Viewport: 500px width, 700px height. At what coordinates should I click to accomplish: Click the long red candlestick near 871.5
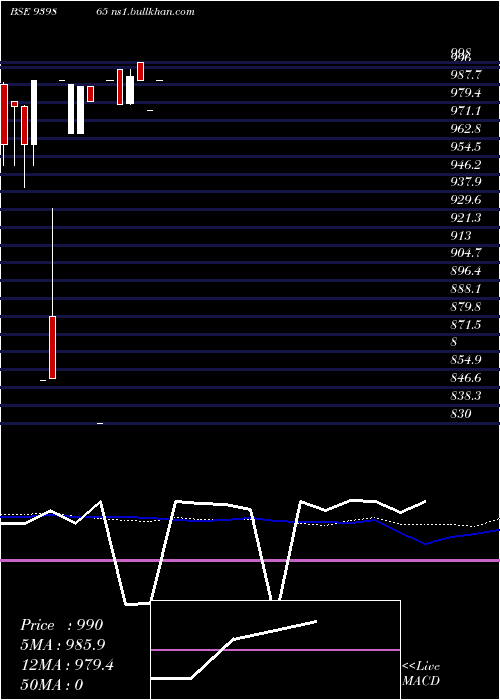(53, 347)
